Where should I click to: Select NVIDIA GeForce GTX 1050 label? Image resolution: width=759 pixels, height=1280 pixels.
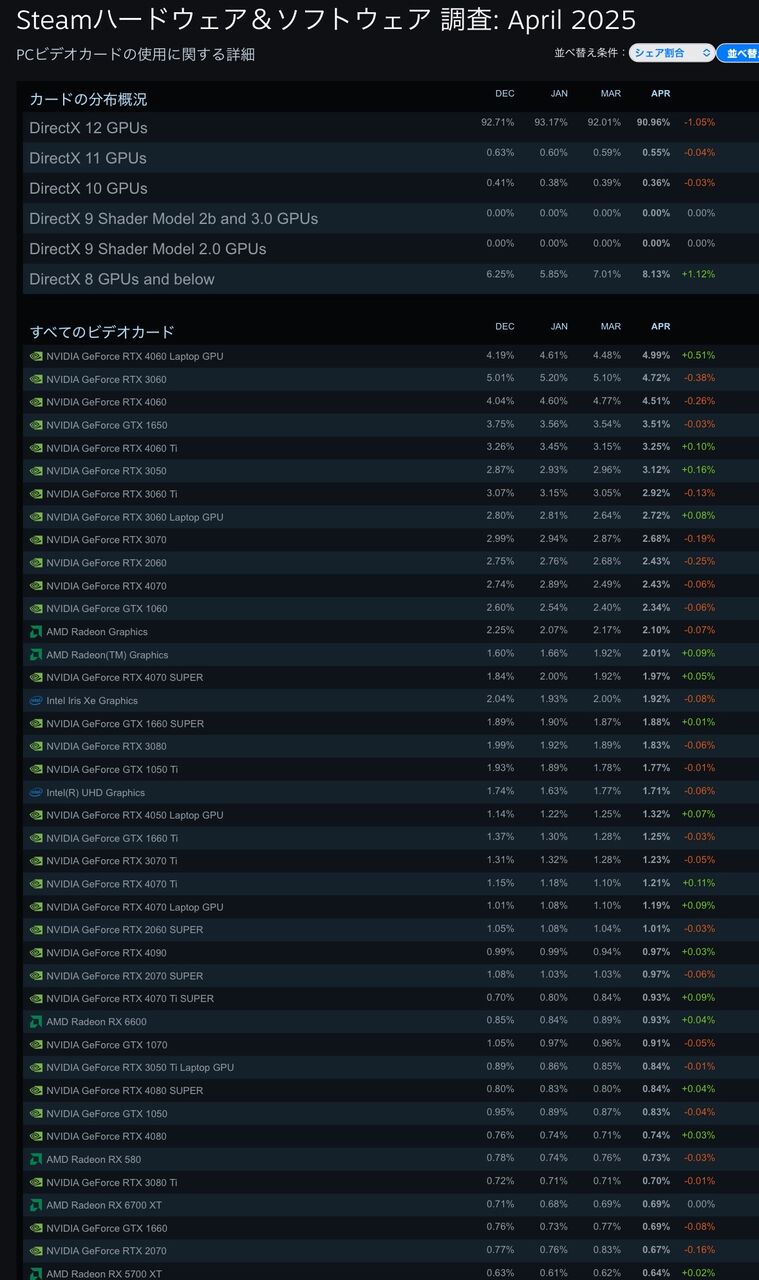(x=106, y=1113)
